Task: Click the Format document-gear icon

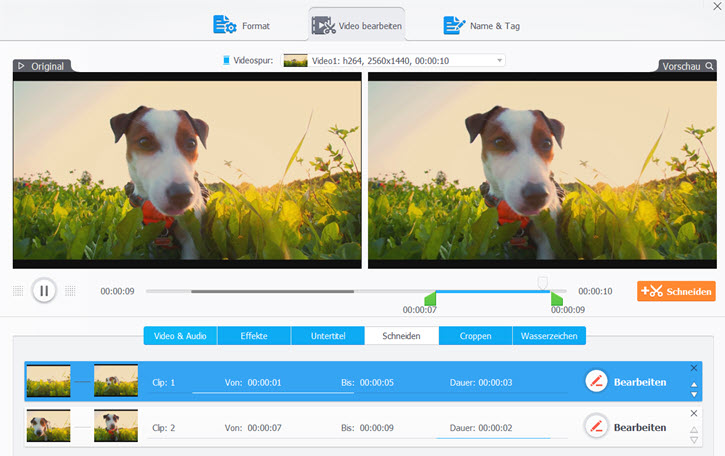Action: pos(224,25)
